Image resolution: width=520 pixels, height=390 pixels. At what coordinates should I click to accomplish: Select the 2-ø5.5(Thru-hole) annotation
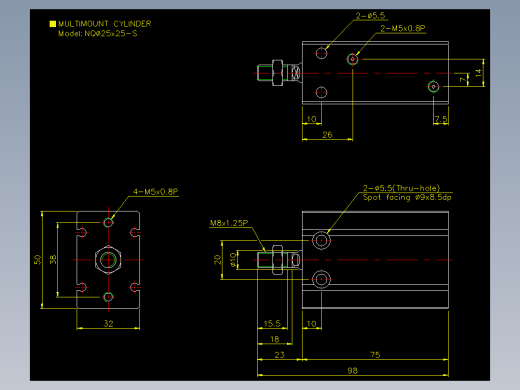click(401, 188)
